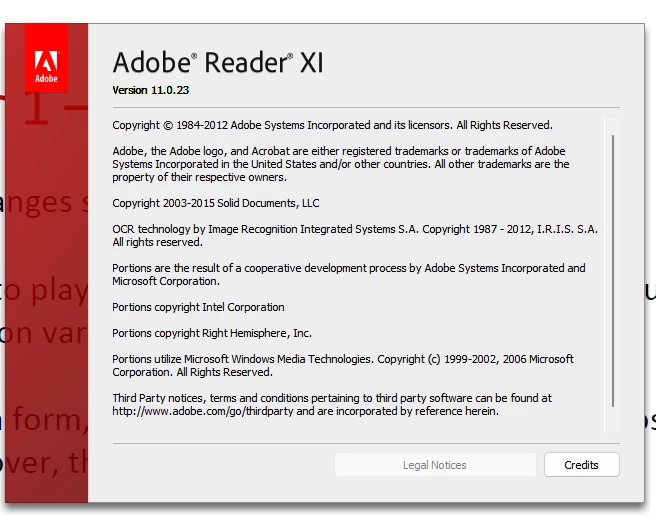Select the Version 11.0.23 text

point(151,90)
